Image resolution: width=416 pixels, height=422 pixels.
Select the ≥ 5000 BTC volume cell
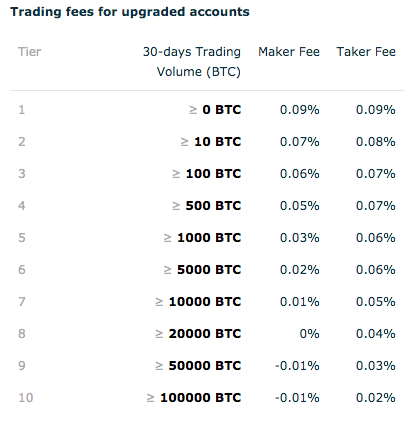coord(202,270)
